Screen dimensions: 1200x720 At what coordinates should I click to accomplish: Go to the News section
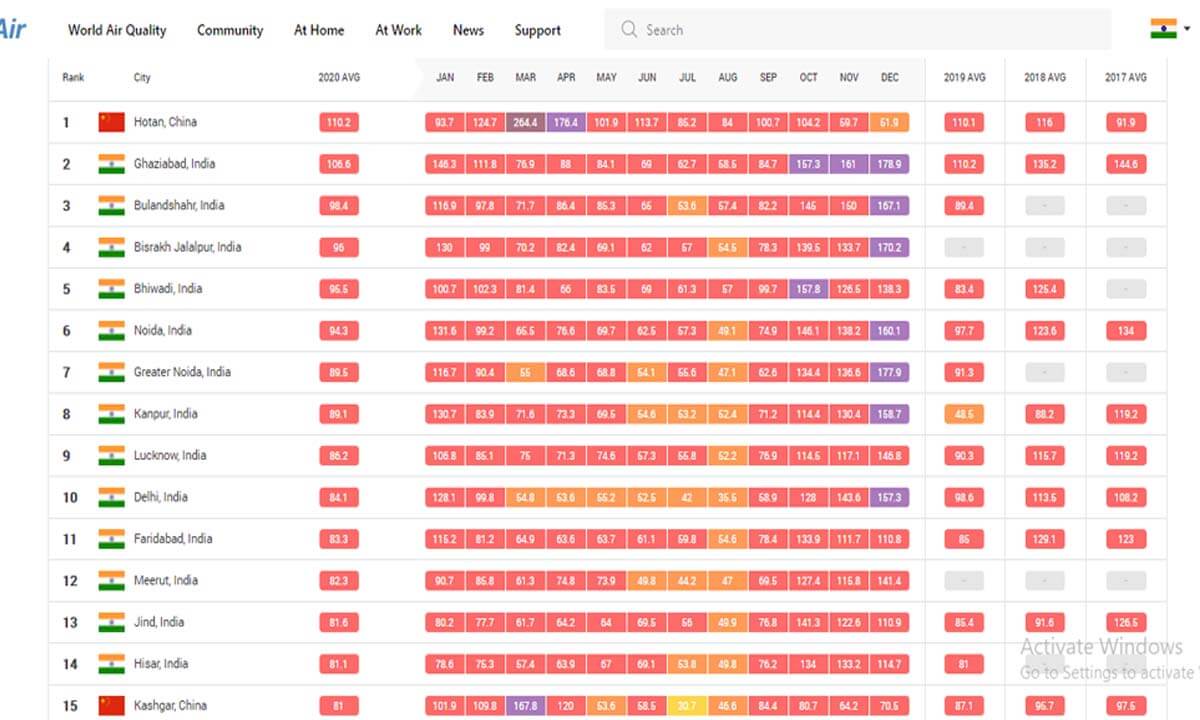tap(468, 30)
